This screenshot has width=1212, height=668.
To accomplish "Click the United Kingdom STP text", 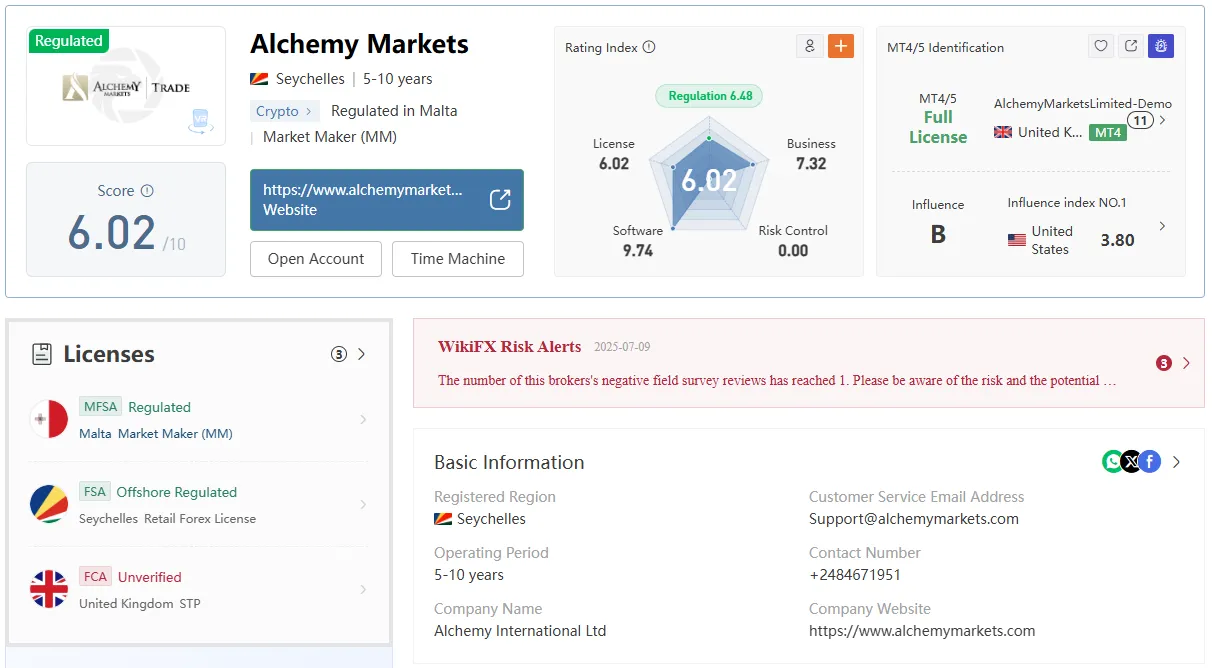I will [140, 604].
